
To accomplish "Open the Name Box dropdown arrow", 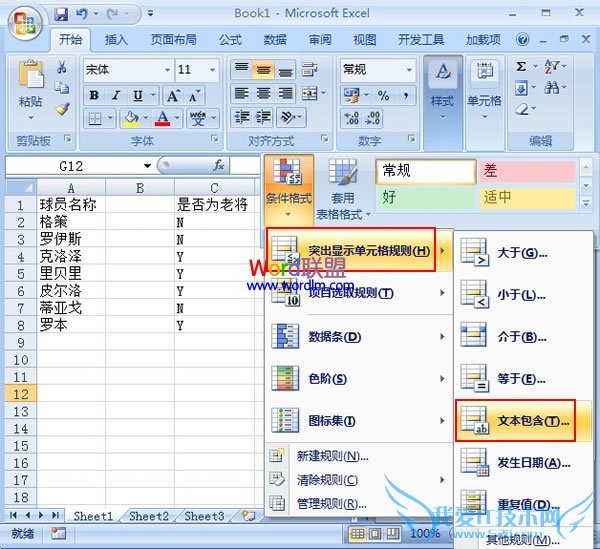I will [x=147, y=166].
